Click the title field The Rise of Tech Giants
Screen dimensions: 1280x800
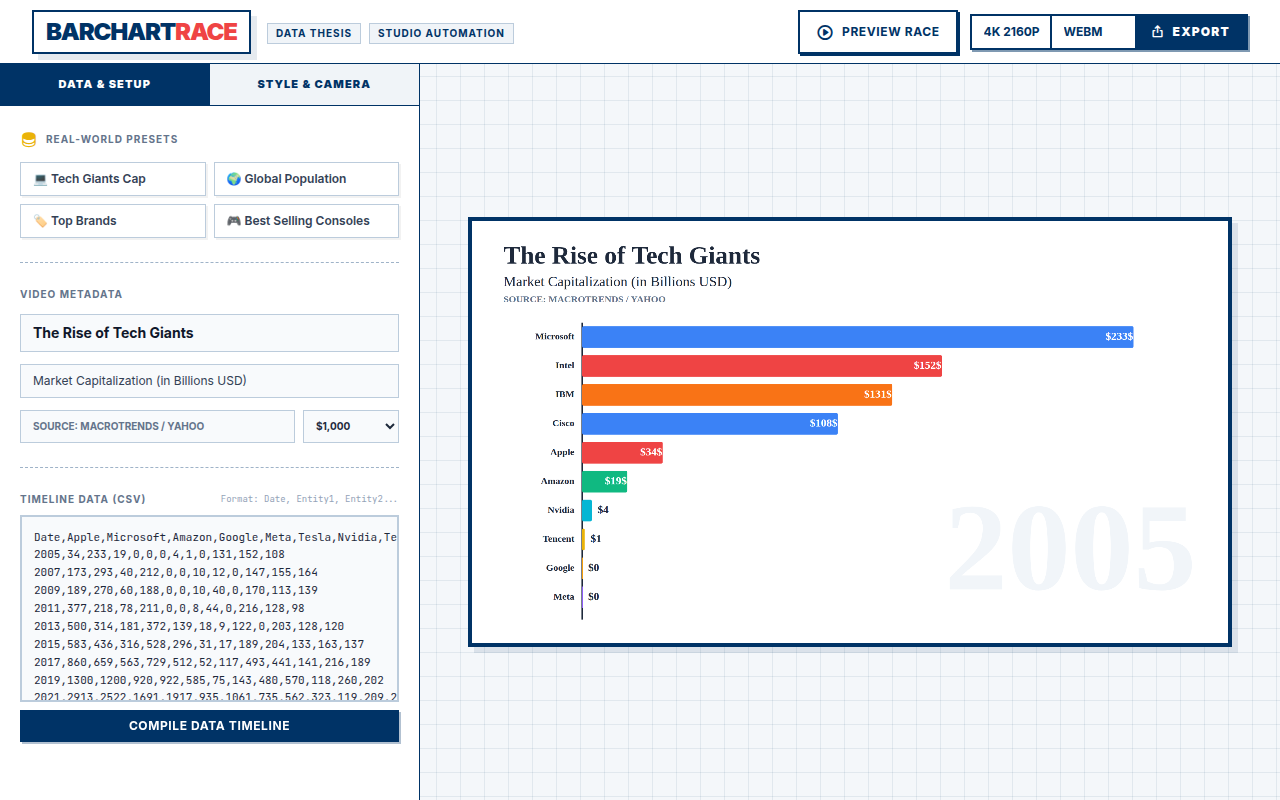point(209,333)
